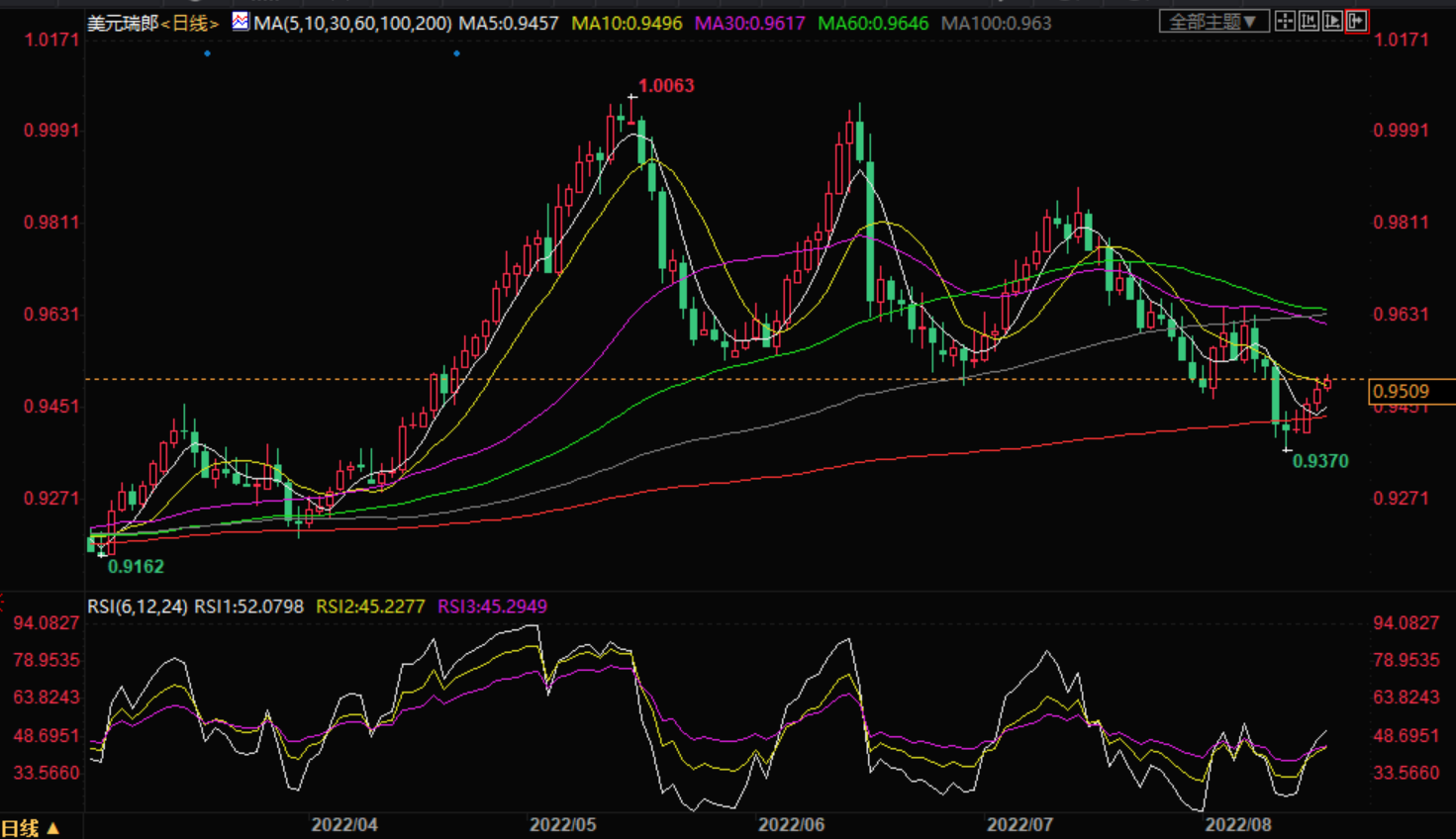Select the MA5:0.9457 legend value
Viewport: 1456px width, 839px height.
coord(509,23)
